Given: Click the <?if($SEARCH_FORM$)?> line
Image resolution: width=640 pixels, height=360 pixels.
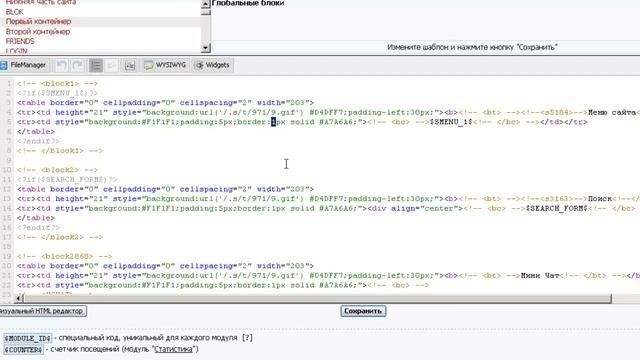Looking at the screenshot, I should coord(67,180).
